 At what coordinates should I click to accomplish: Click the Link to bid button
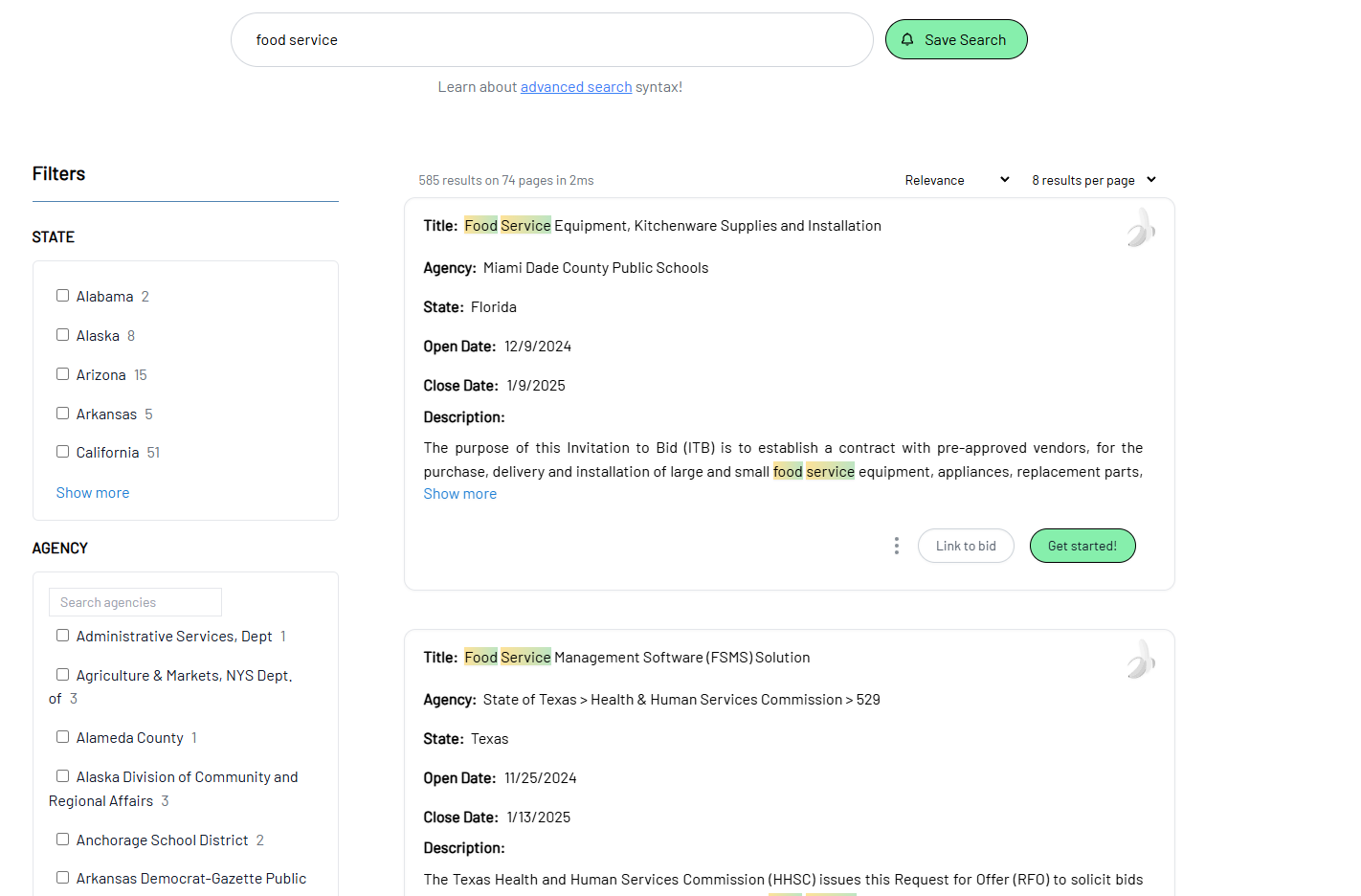tap(966, 546)
